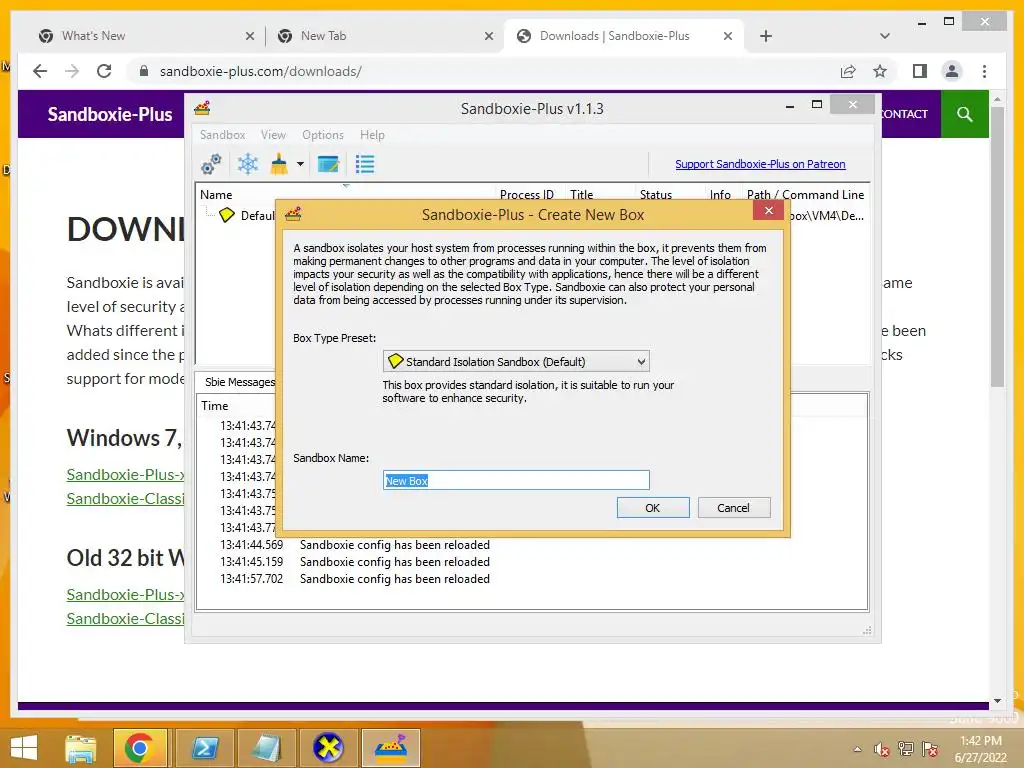Screen dimensions: 1024x768
Task: Select the Sbie Messages tab
Action: pyautogui.click(x=240, y=382)
